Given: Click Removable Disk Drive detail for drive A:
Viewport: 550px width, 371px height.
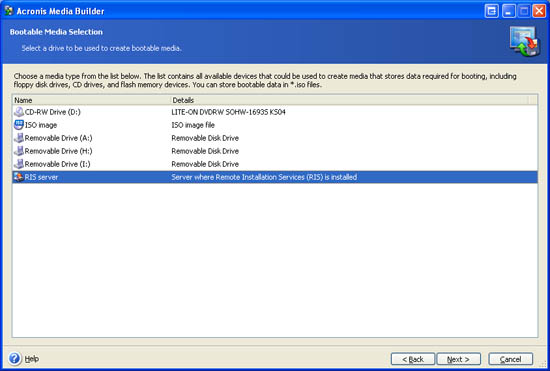Looking at the screenshot, I should click(205, 138).
